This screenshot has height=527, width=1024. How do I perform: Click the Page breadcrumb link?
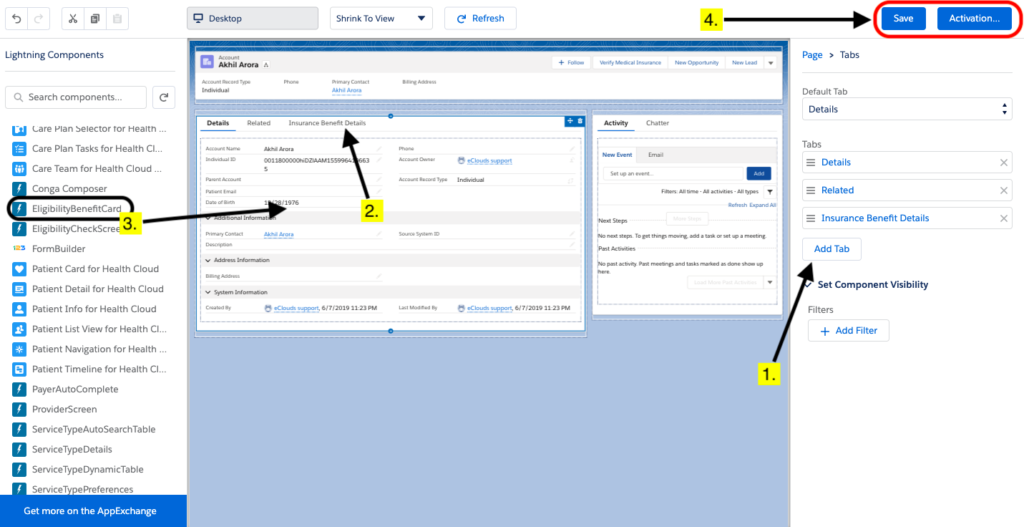[812, 55]
